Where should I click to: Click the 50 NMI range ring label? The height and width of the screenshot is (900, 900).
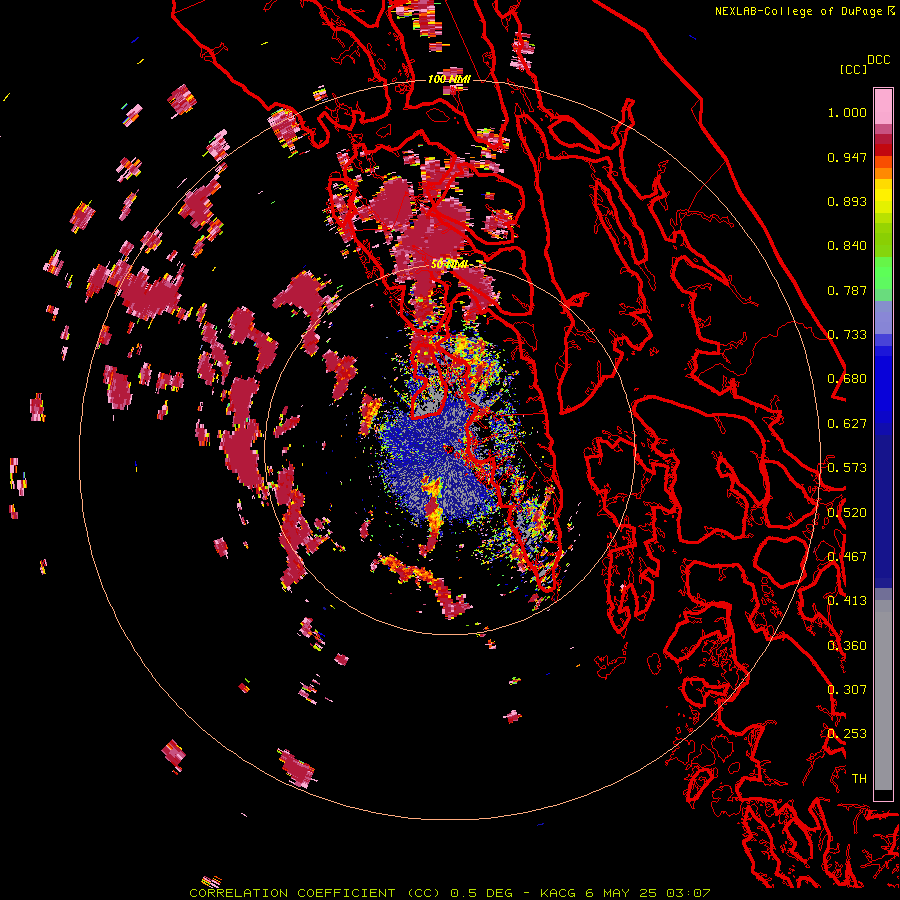pos(449,264)
